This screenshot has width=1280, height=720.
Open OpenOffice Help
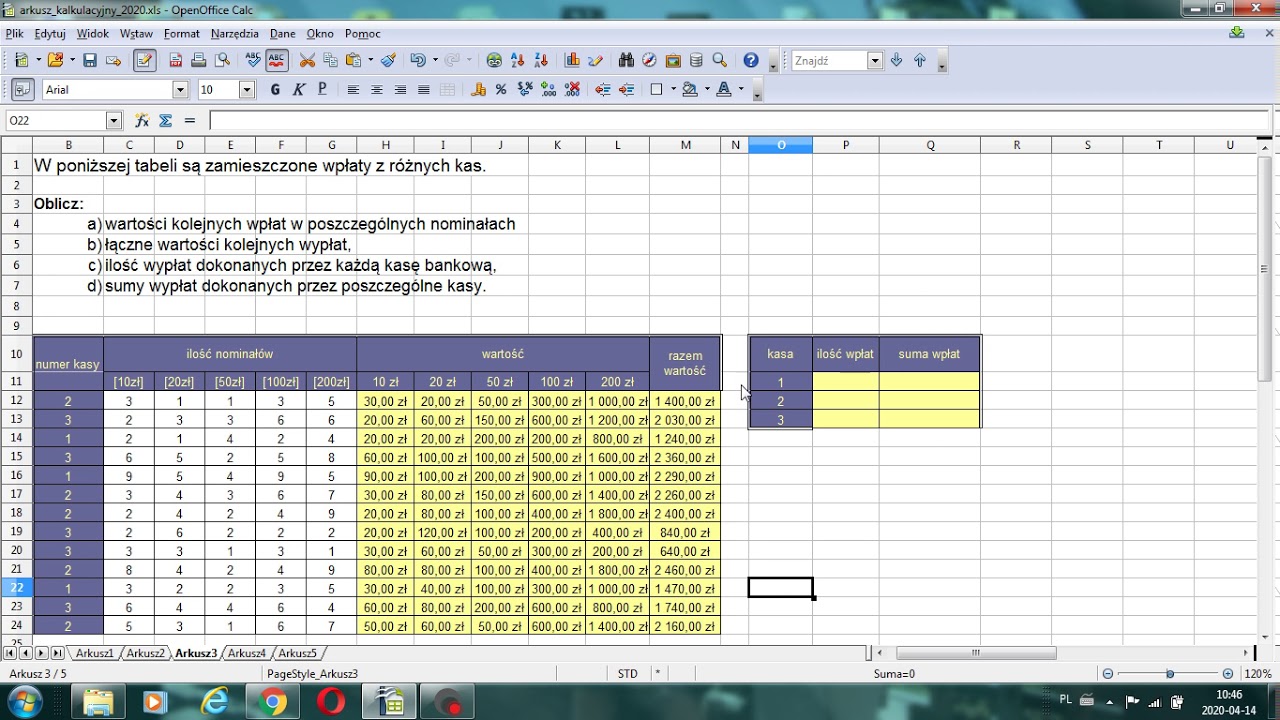751,60
